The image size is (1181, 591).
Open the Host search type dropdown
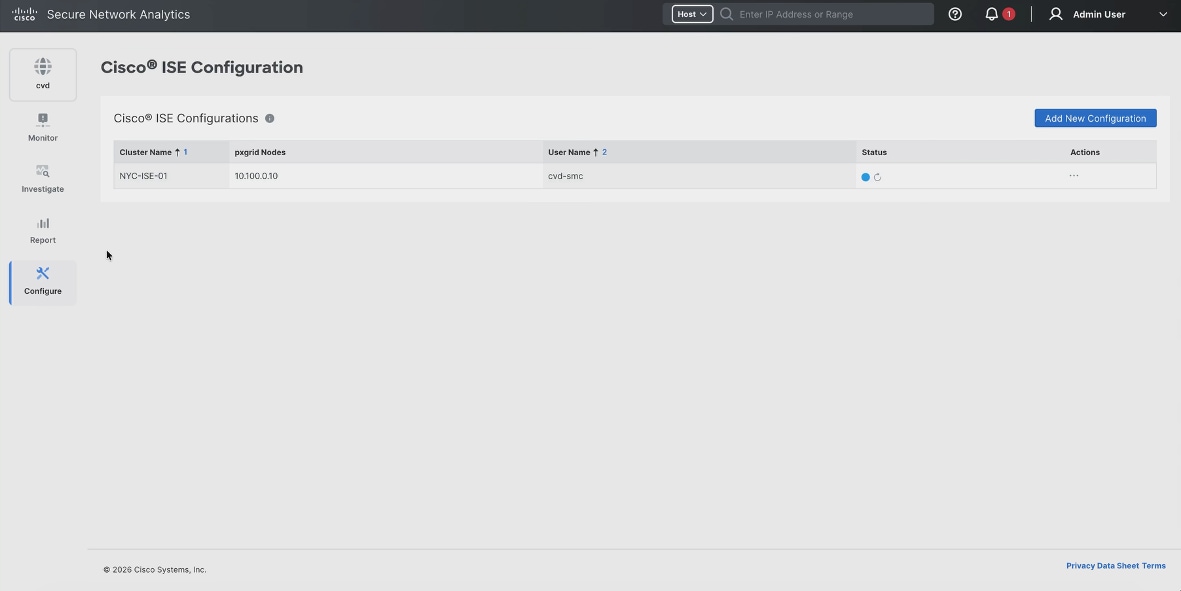click(x=692, y=14)
